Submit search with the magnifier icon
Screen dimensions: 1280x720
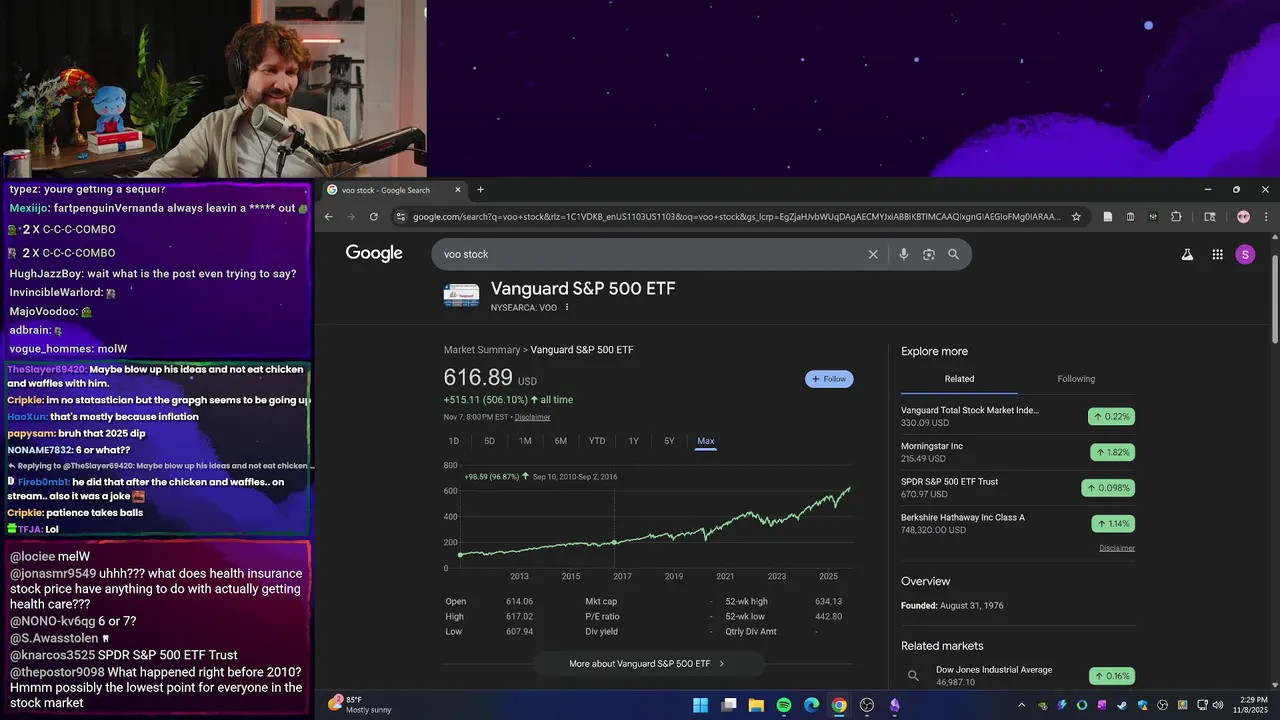tap(954, 254)
